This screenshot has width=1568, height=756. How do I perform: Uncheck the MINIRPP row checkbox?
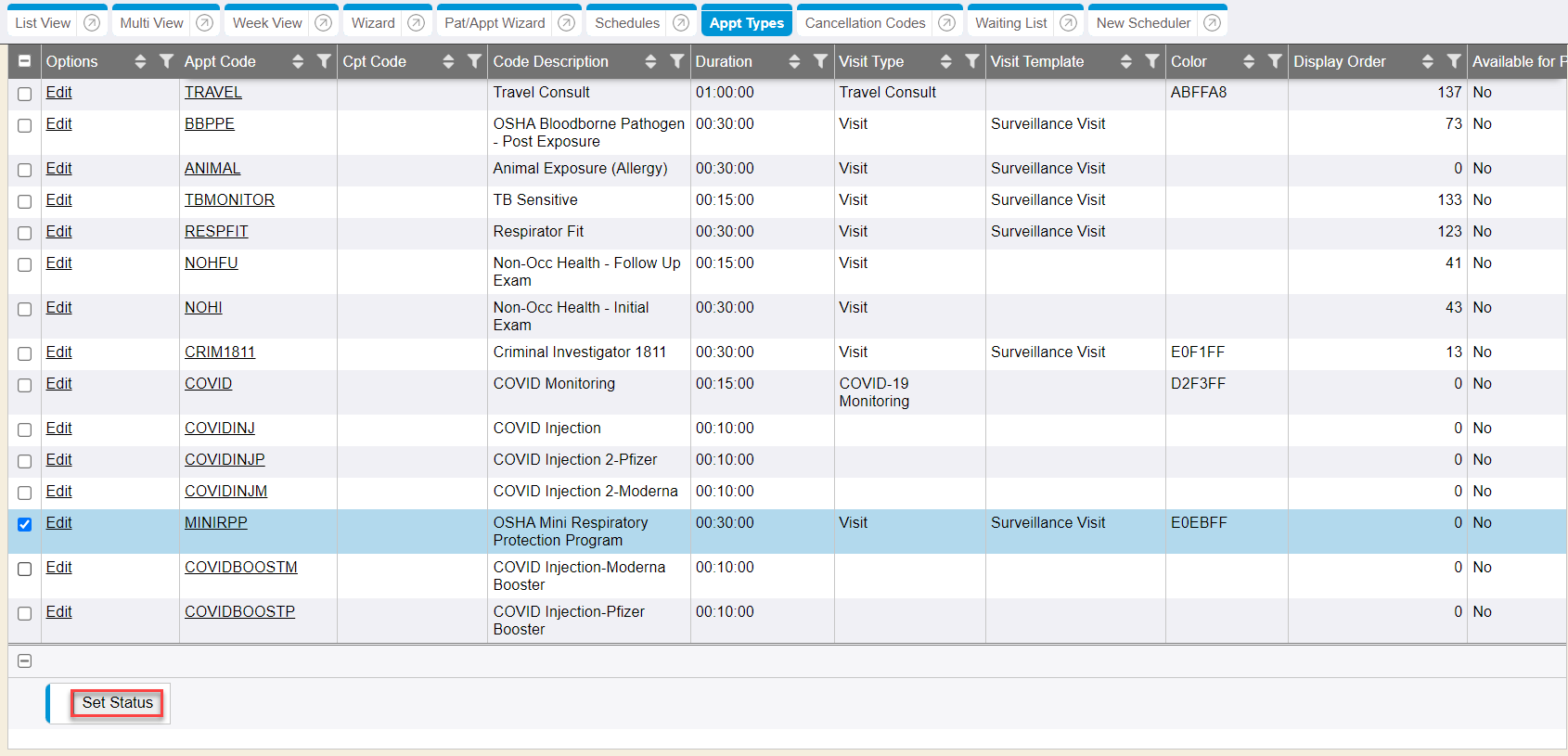point(25,524)
